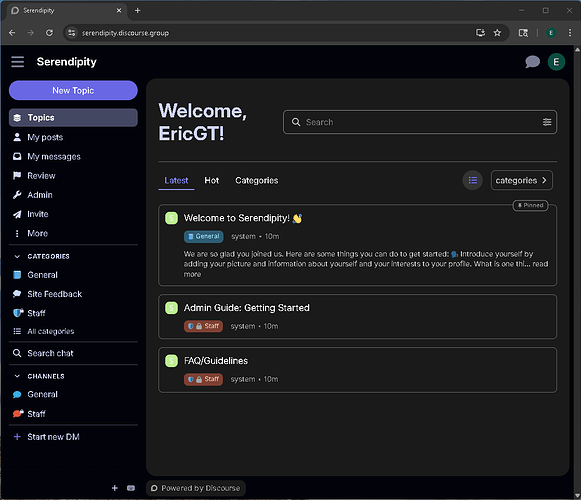Open Admin in the sidebar

(x=73, y=195)
